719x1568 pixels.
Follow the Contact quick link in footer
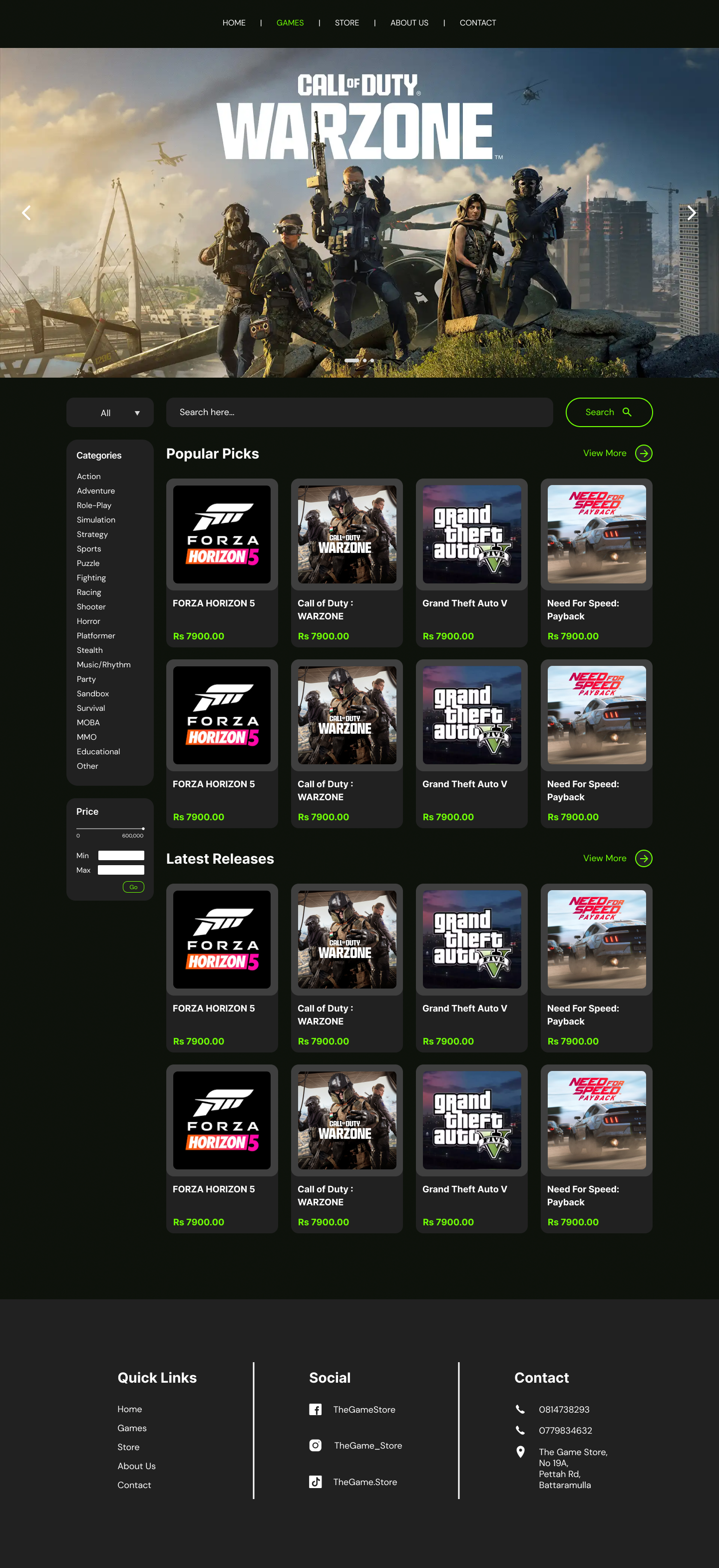point(134,1485)
